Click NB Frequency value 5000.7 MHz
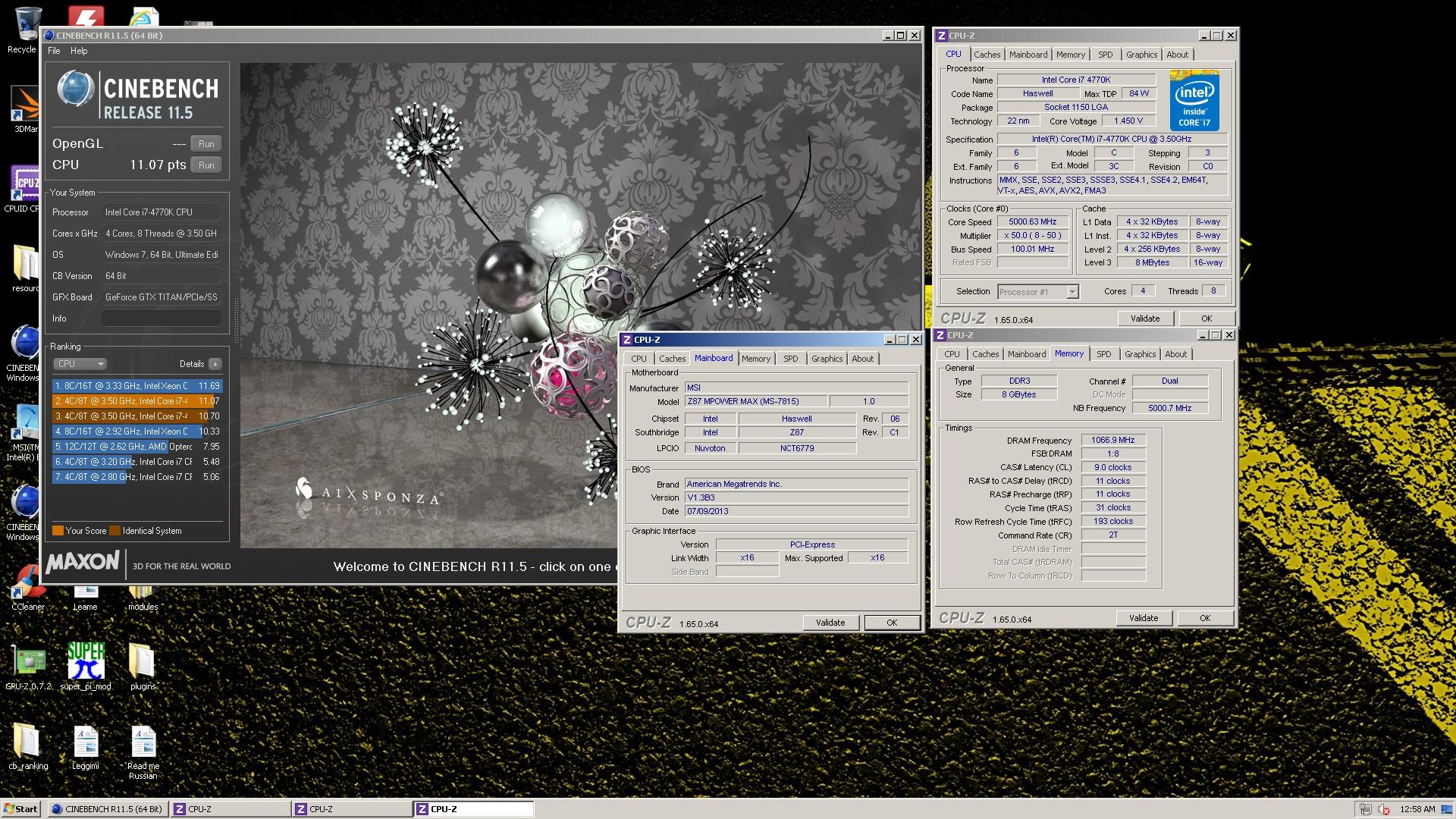Screen dimensions: 1456x819 click(1169, 408)
